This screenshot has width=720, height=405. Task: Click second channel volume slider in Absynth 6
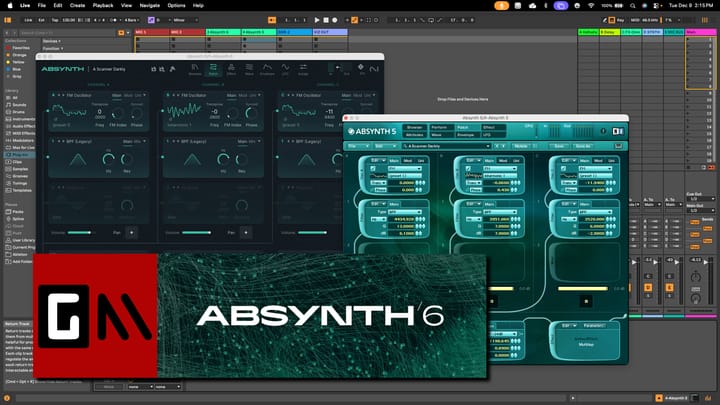click(197, 233)
